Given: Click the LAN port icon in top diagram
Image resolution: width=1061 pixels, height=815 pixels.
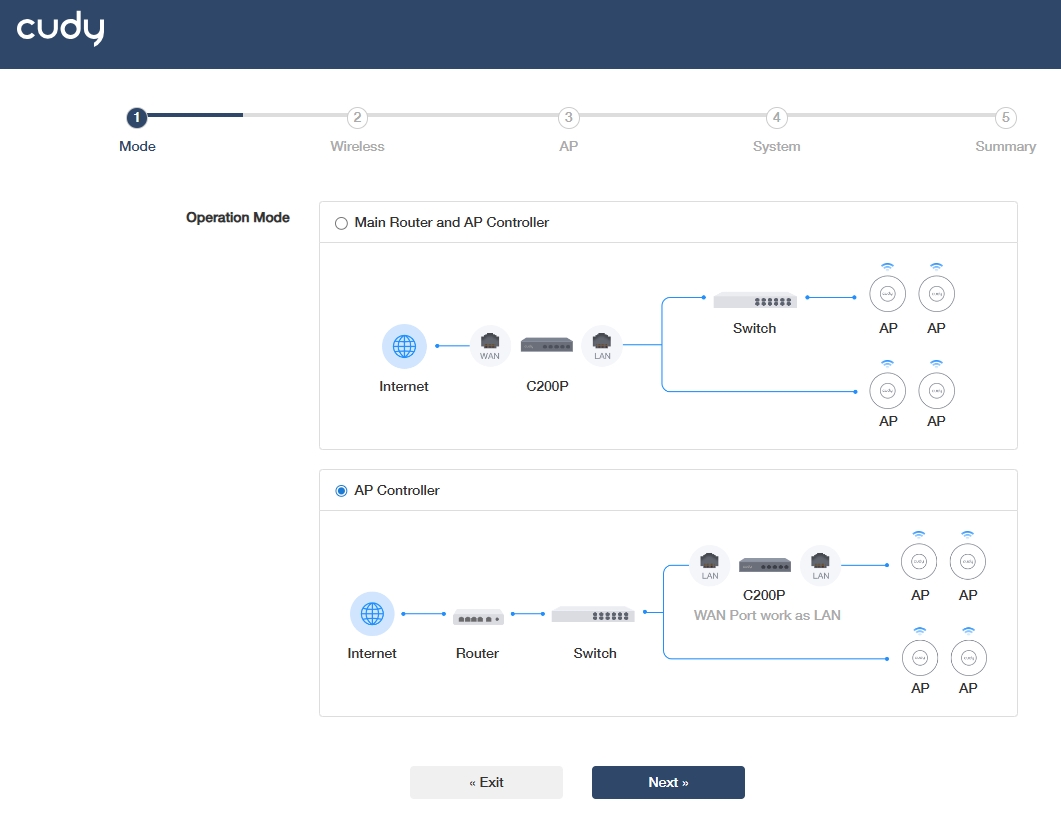Looking at the screenshot, I should (x=602, y=345).
